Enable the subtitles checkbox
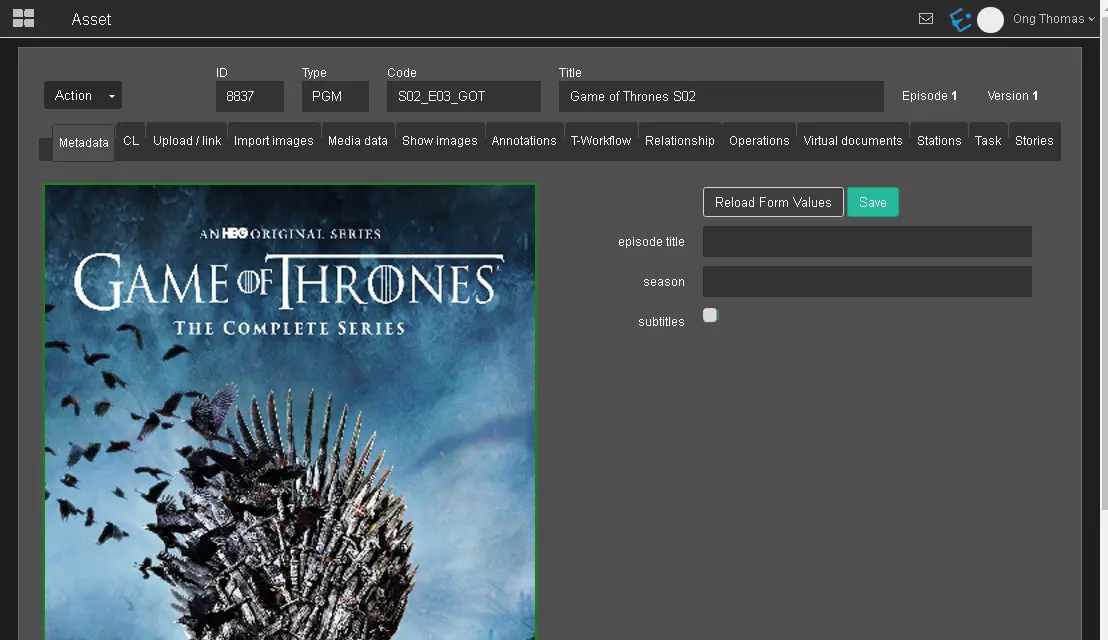Screen dimensions: 1108x640 [710, 315]
